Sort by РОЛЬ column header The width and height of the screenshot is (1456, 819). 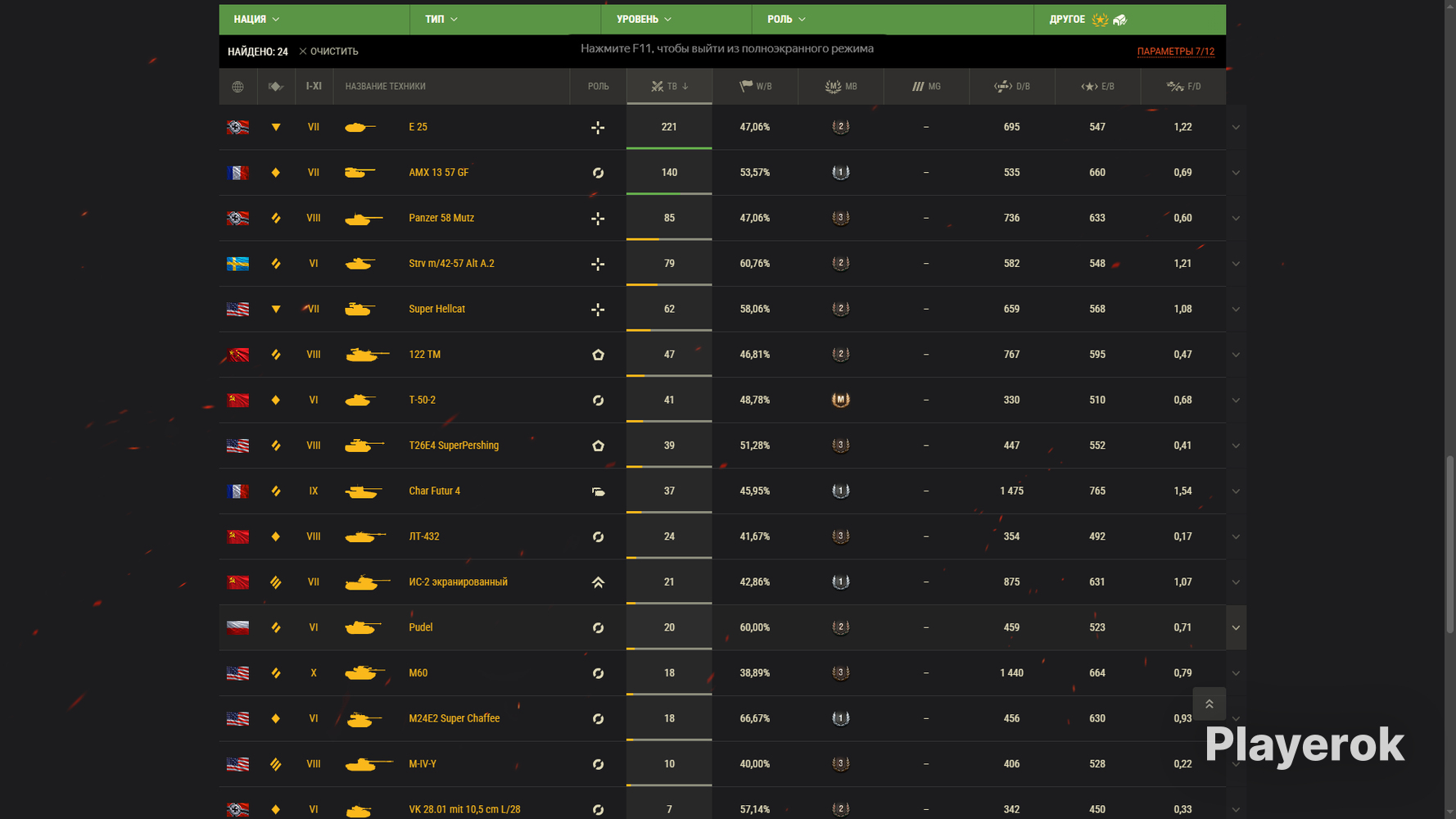click(x=598, y=86)
